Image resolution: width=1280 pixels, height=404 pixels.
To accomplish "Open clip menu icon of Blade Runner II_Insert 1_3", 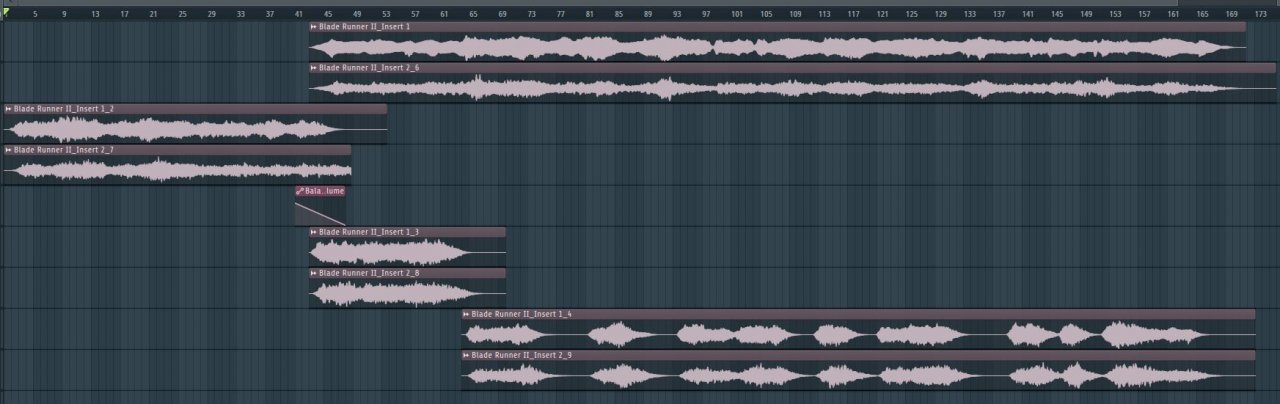I will tap(314, 232).
